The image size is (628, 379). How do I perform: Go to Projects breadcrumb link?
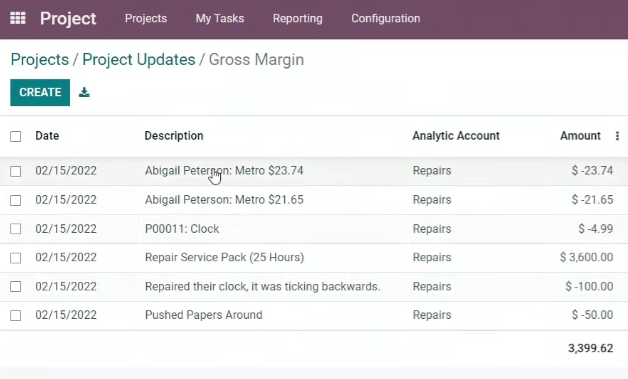click(x=40, y=60)
